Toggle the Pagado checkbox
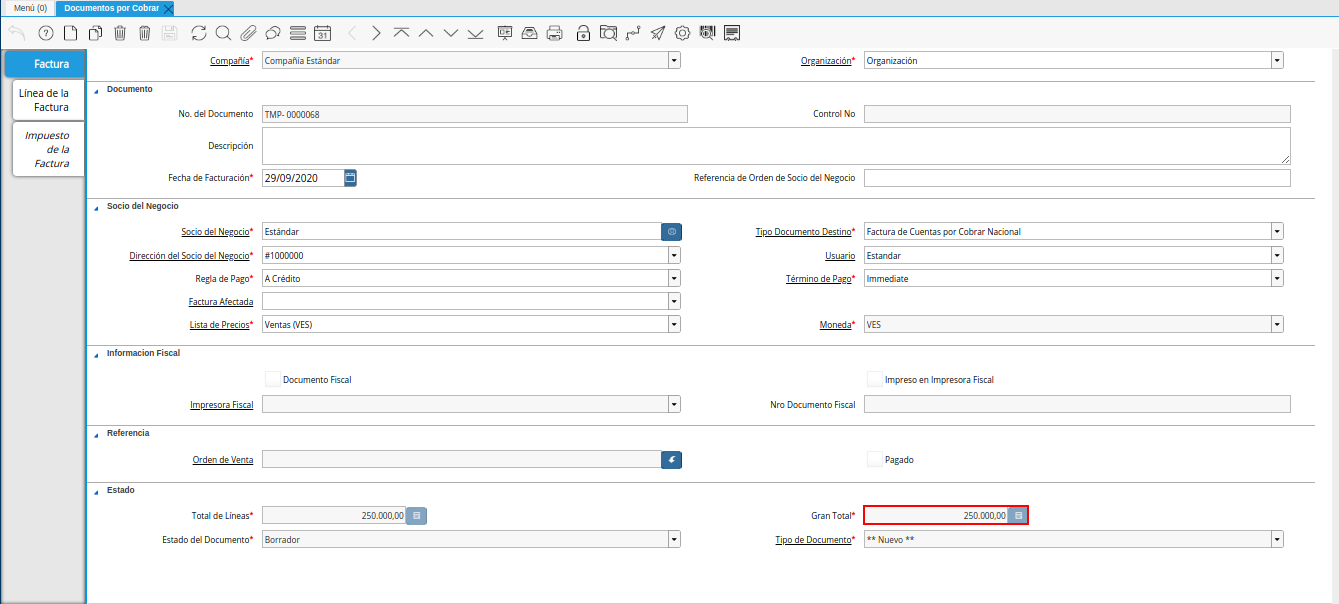Image resolution: width=1339 pixels, height=604 pixels. point(874,459)
